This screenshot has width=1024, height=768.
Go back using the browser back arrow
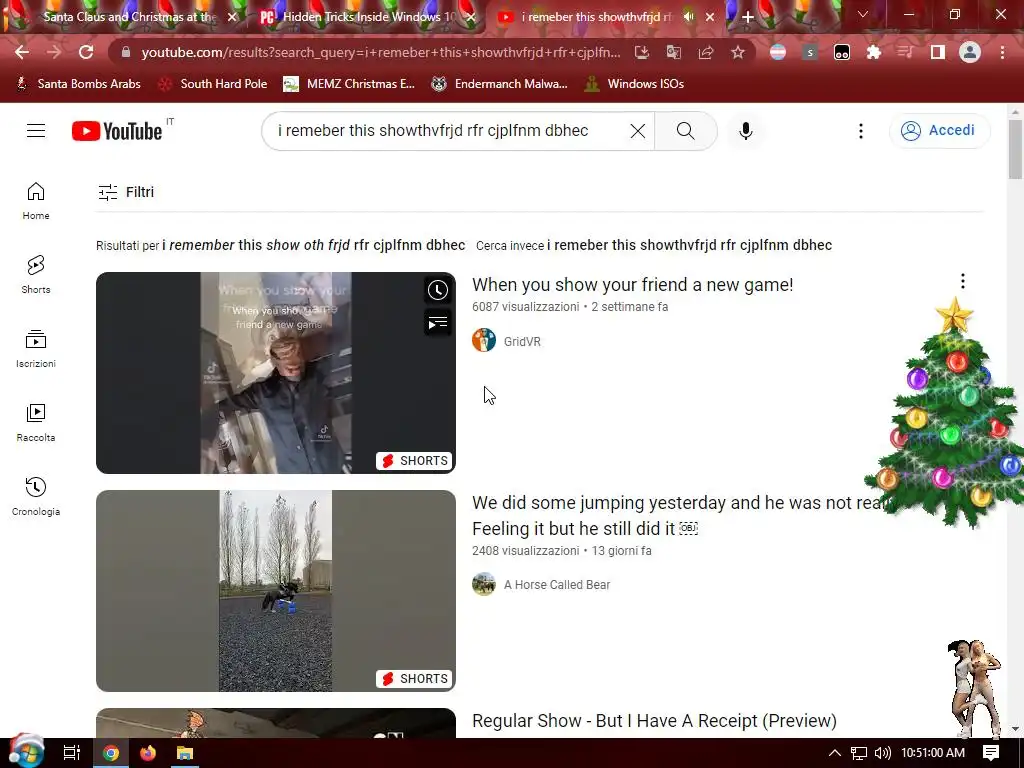click(x=22, y=52)
